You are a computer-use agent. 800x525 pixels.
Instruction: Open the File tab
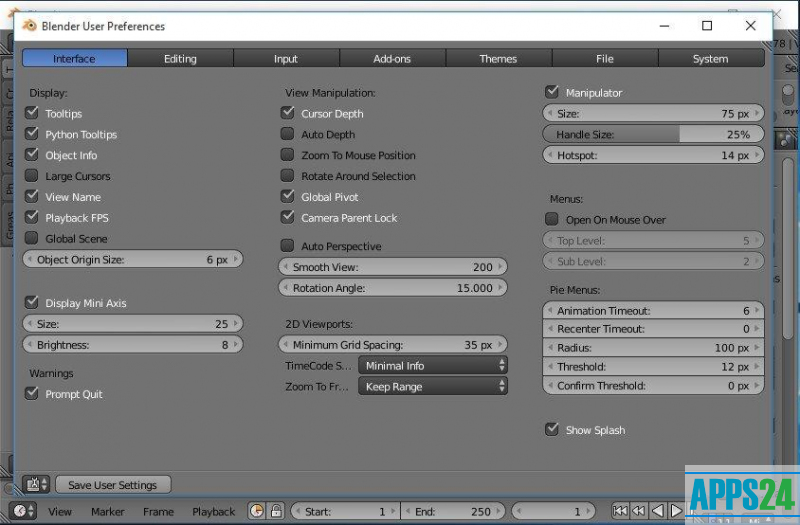[605, 58]
